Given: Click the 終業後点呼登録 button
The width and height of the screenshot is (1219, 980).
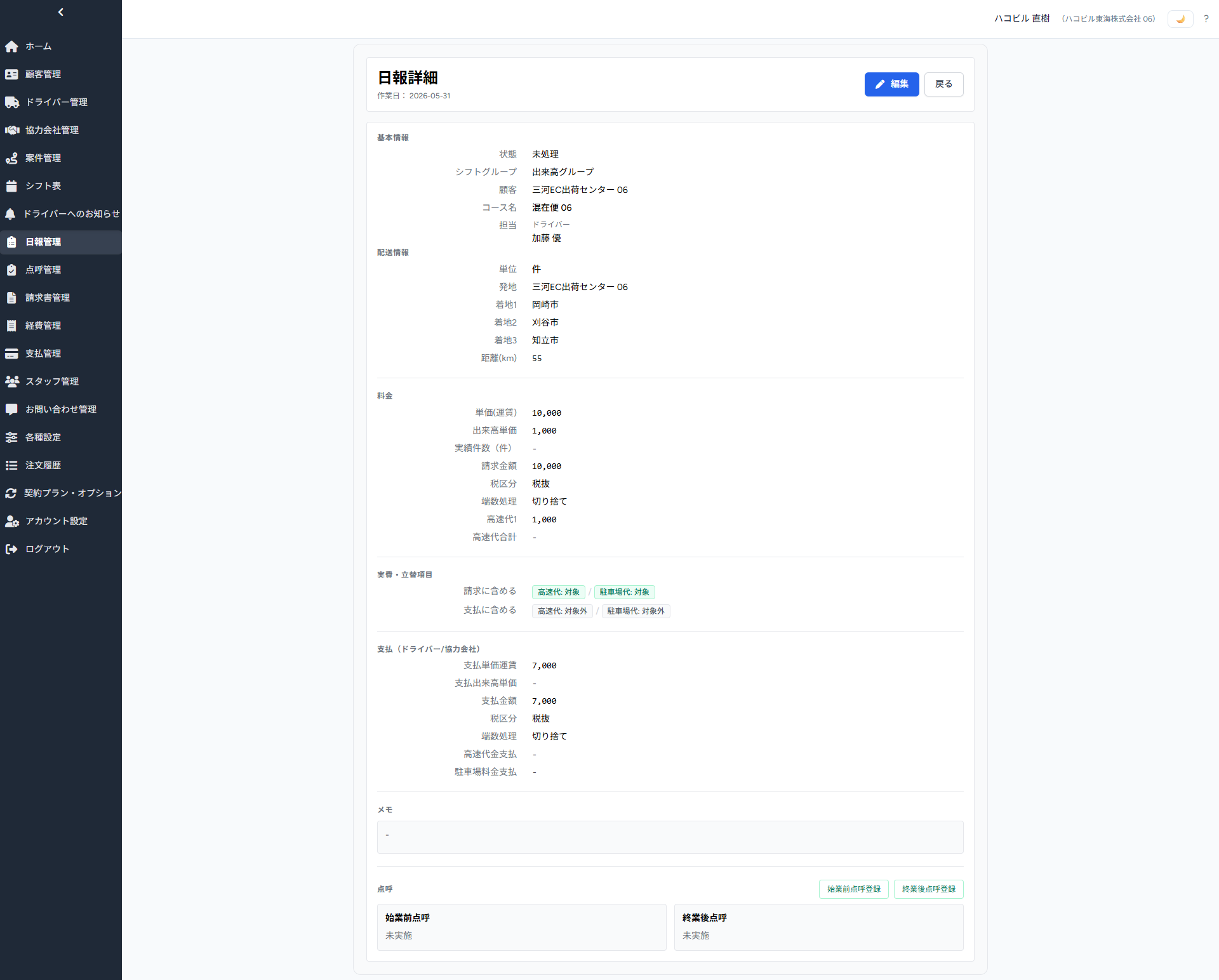Looking at the screenshot, I should 929,889.
